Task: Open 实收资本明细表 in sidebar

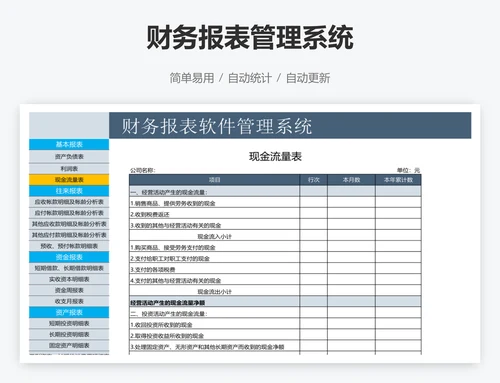Action: 69,279
